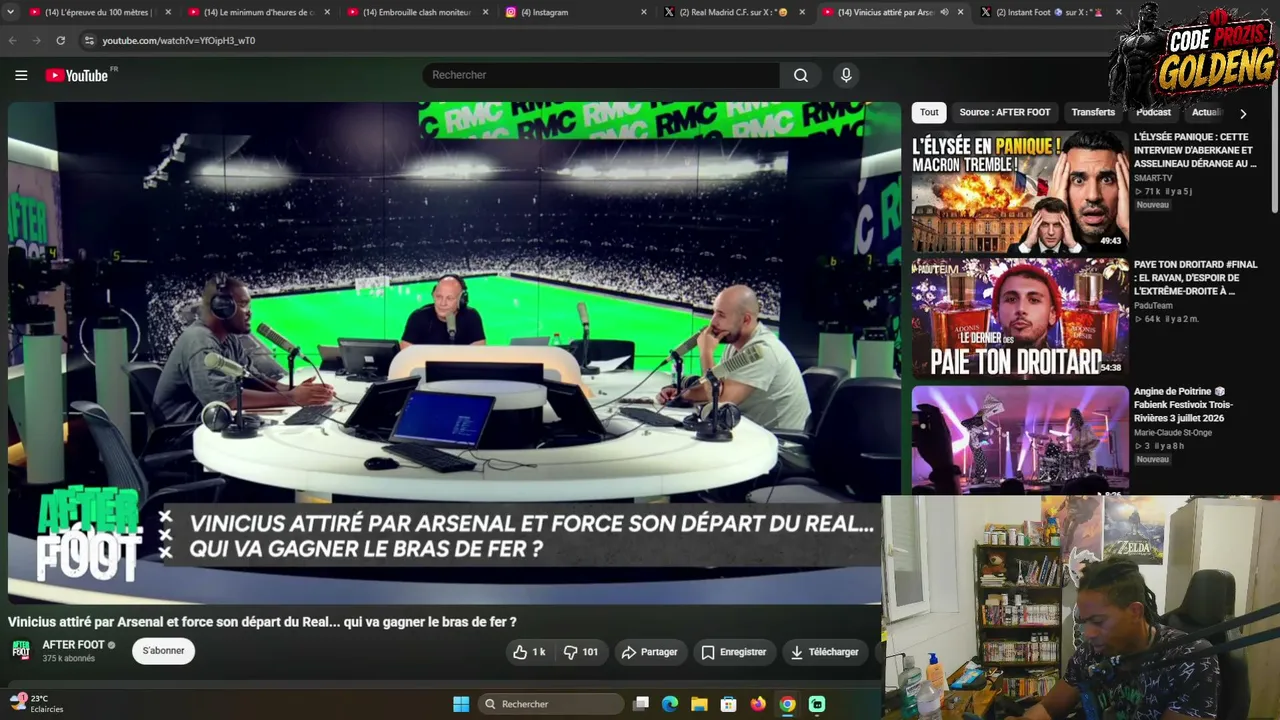Open Task View from the taskbar
Screen dimensions: 1280x720
tap(641, 704)
